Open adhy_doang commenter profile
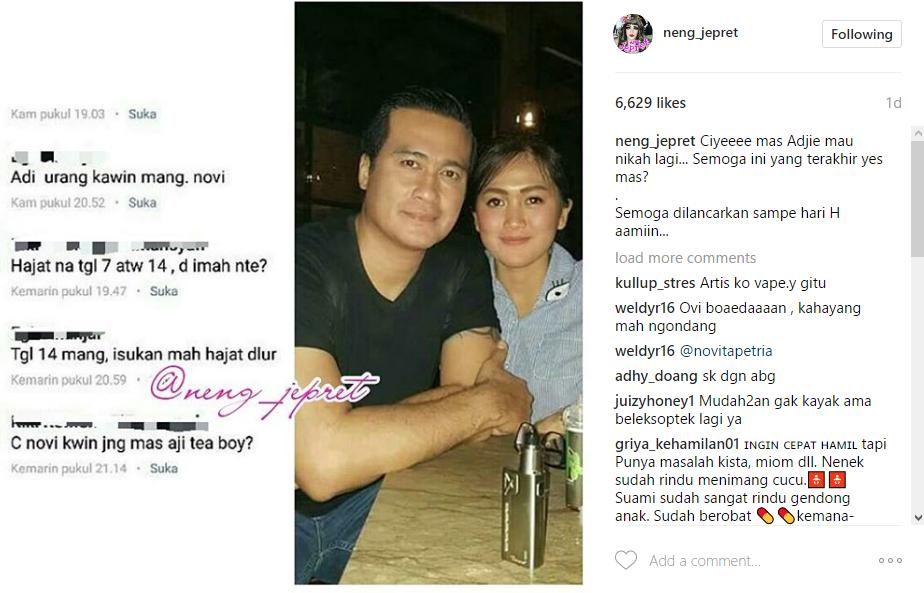The image size is (924, 593). (656, 375)
